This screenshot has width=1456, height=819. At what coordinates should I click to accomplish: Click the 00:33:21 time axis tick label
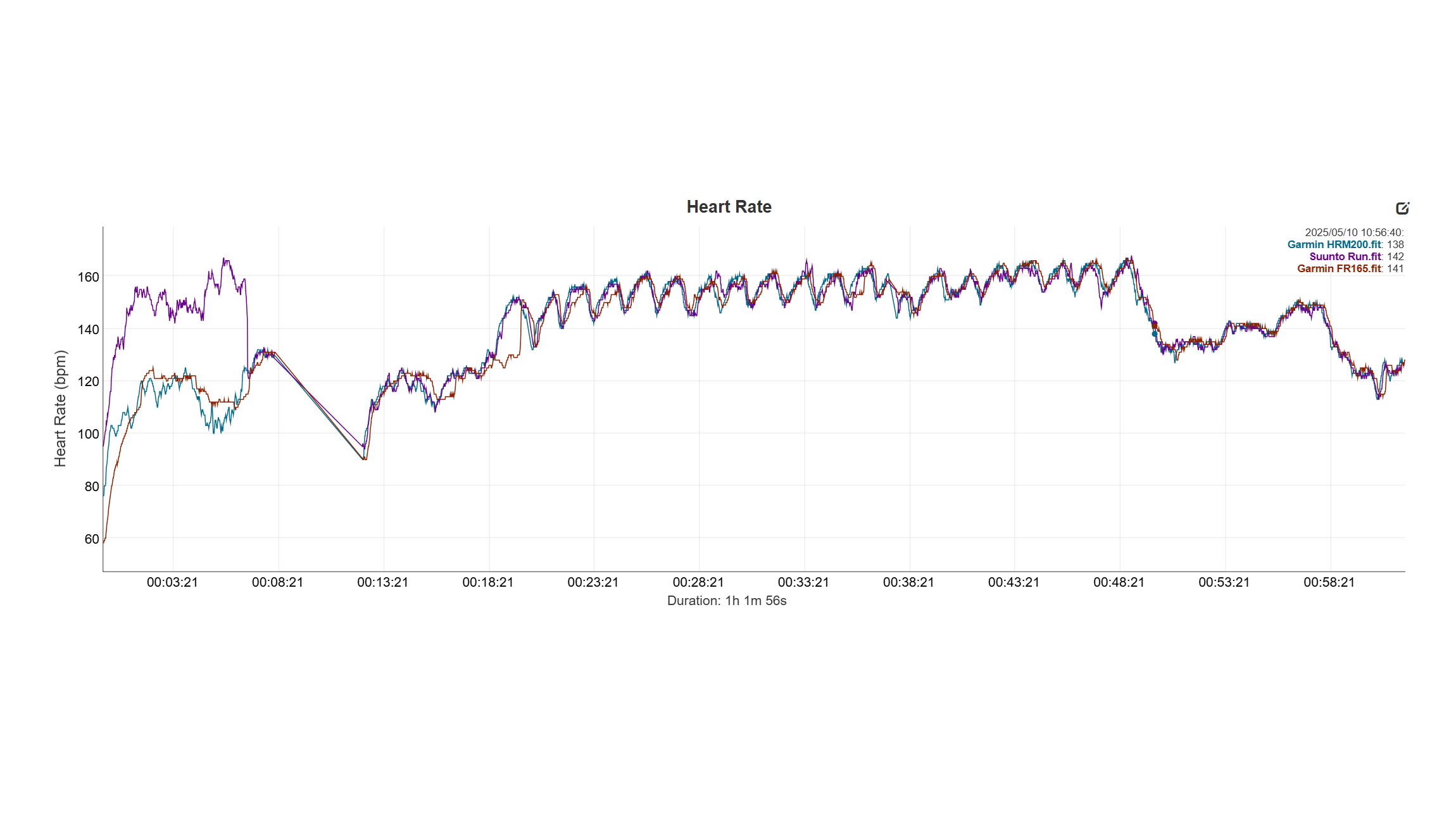[x=803, y=582]
